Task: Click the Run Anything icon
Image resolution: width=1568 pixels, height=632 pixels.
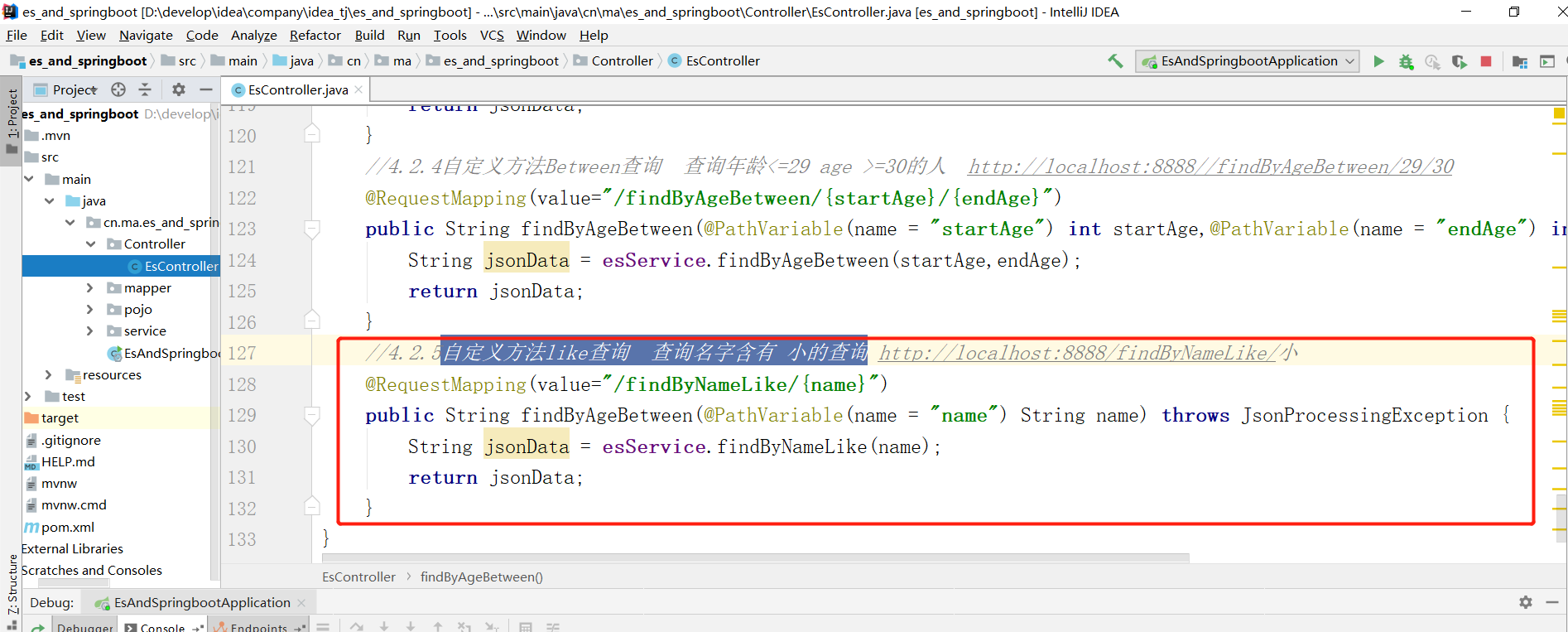Action: (1546, 61)
